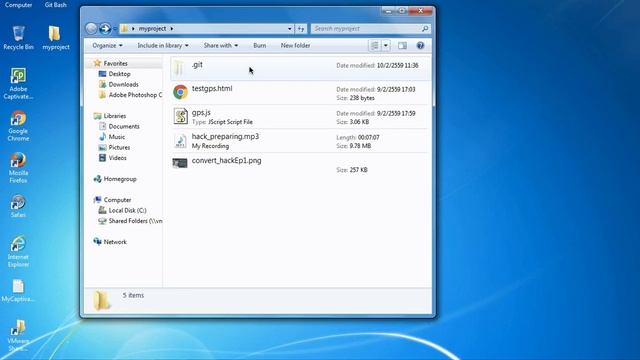Launch Adobe Captivate from the desktop

[x=18, y=84]
